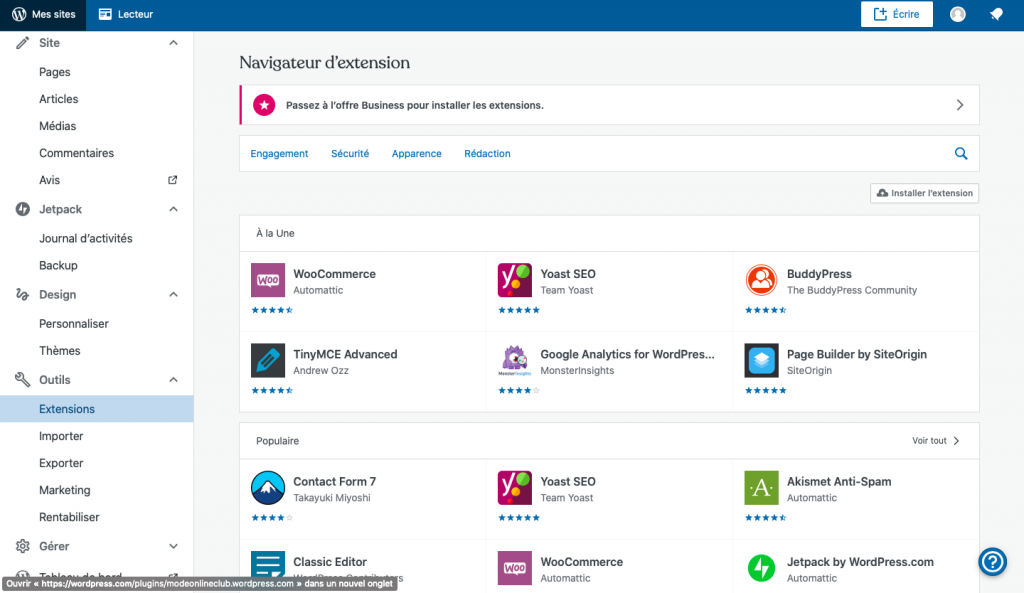Click 'Passez à l'offre Business' banner text
Screen dimensions: 1024x593
(415, 105)
